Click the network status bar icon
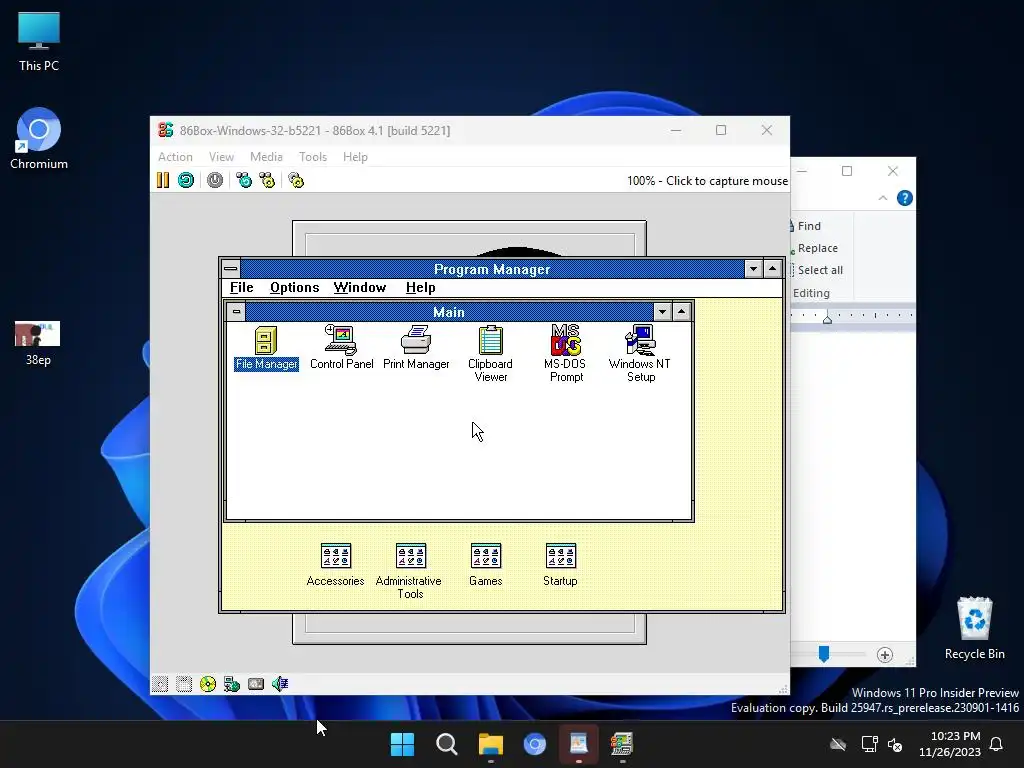 [x=232, y=684]
